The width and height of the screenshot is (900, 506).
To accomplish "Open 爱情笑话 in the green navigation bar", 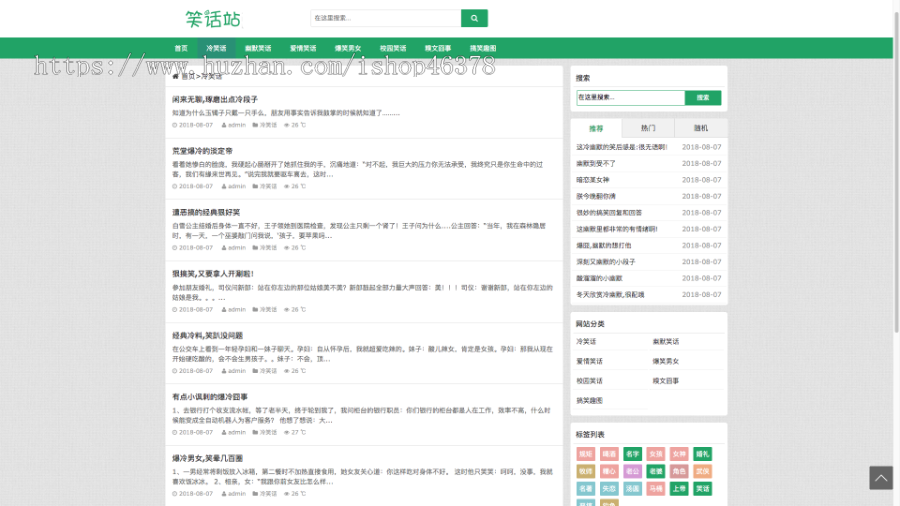I will [302, 48].
